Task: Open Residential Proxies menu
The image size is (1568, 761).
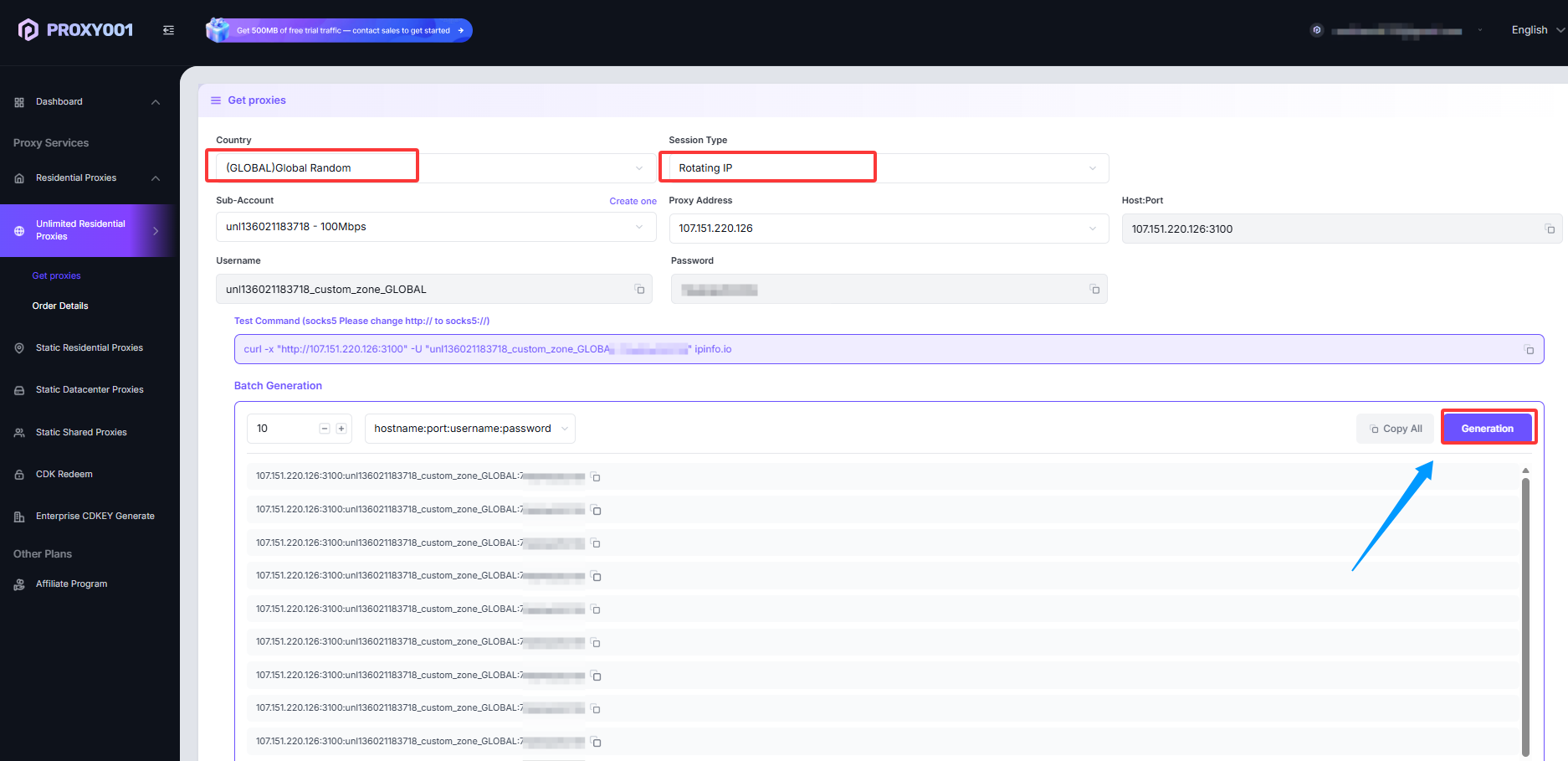Action: click(x=76, y=178)
